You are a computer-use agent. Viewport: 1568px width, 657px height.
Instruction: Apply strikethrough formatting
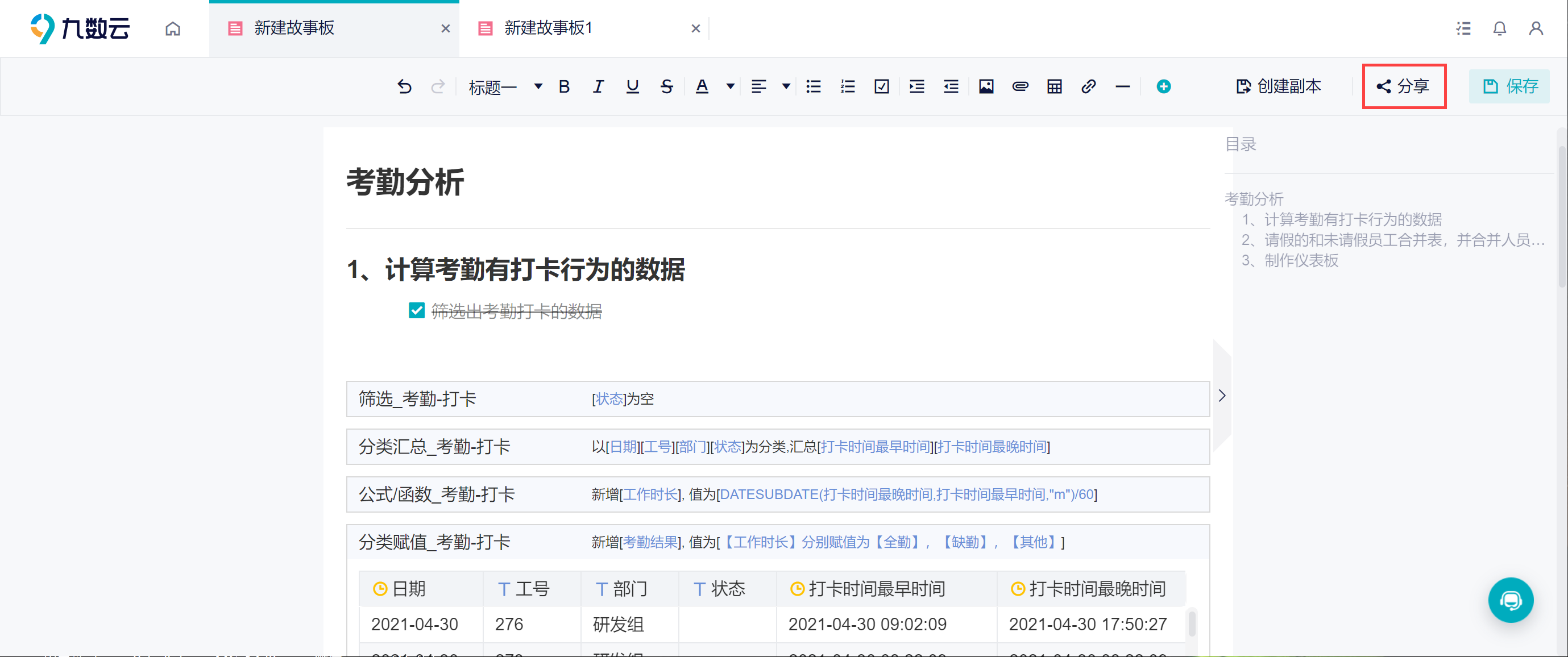(666, 86)
